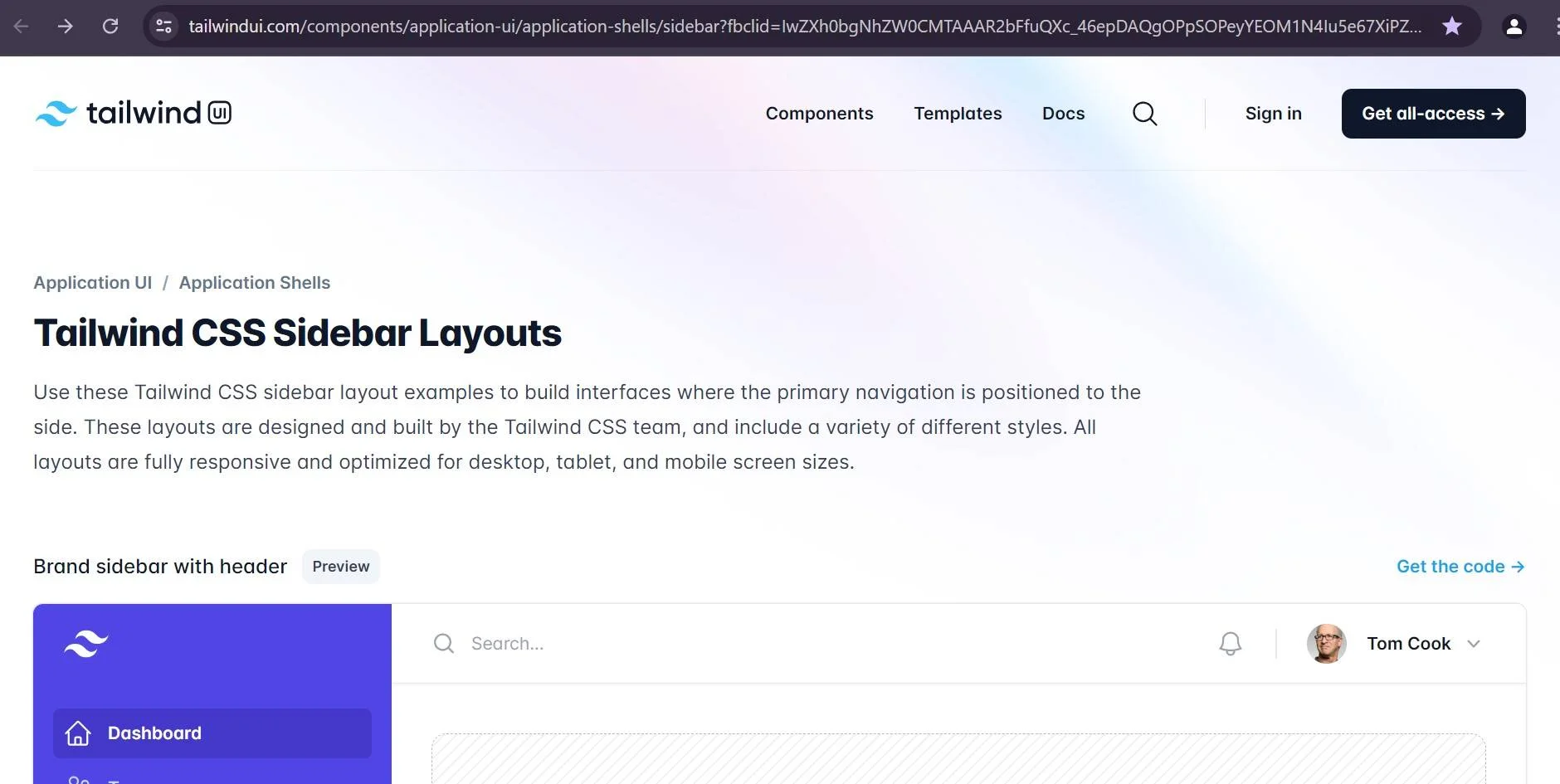This screenshot has width=1560, height=784.
Task: Click the search icon in preview header
Action: coord(444,643)
